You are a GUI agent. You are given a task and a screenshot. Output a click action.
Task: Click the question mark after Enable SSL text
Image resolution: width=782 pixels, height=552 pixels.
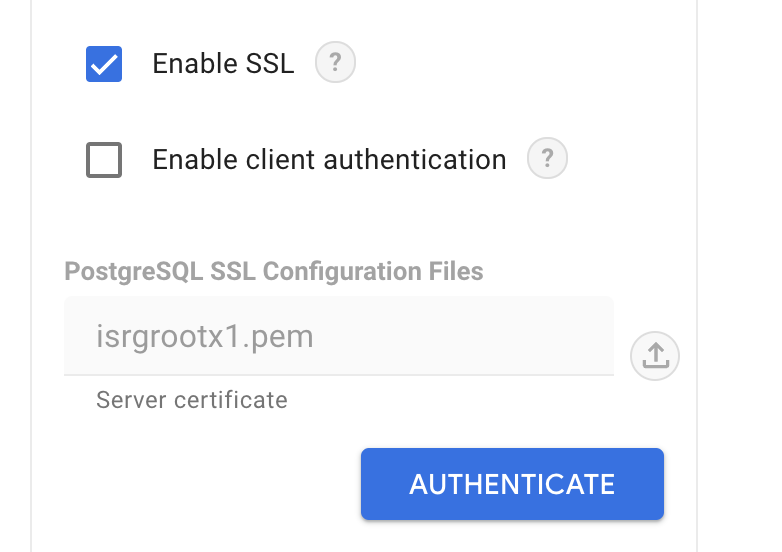(x=335, y=62)
